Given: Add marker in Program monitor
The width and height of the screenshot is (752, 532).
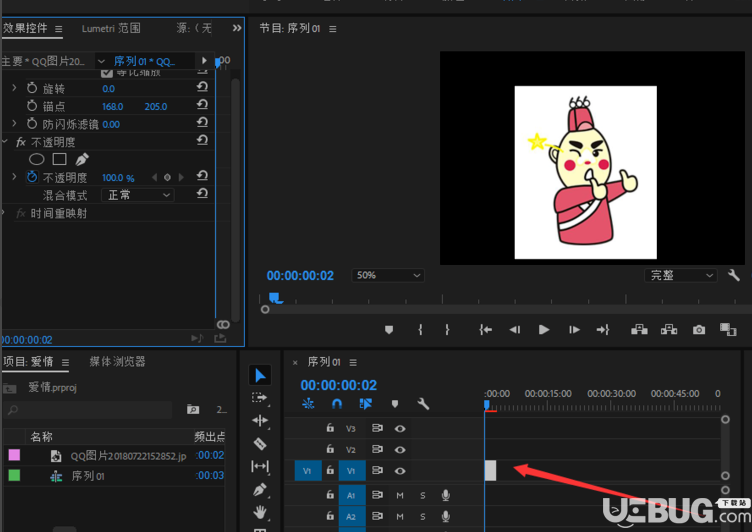Looking at the screenshot, I should click(389, 330).
